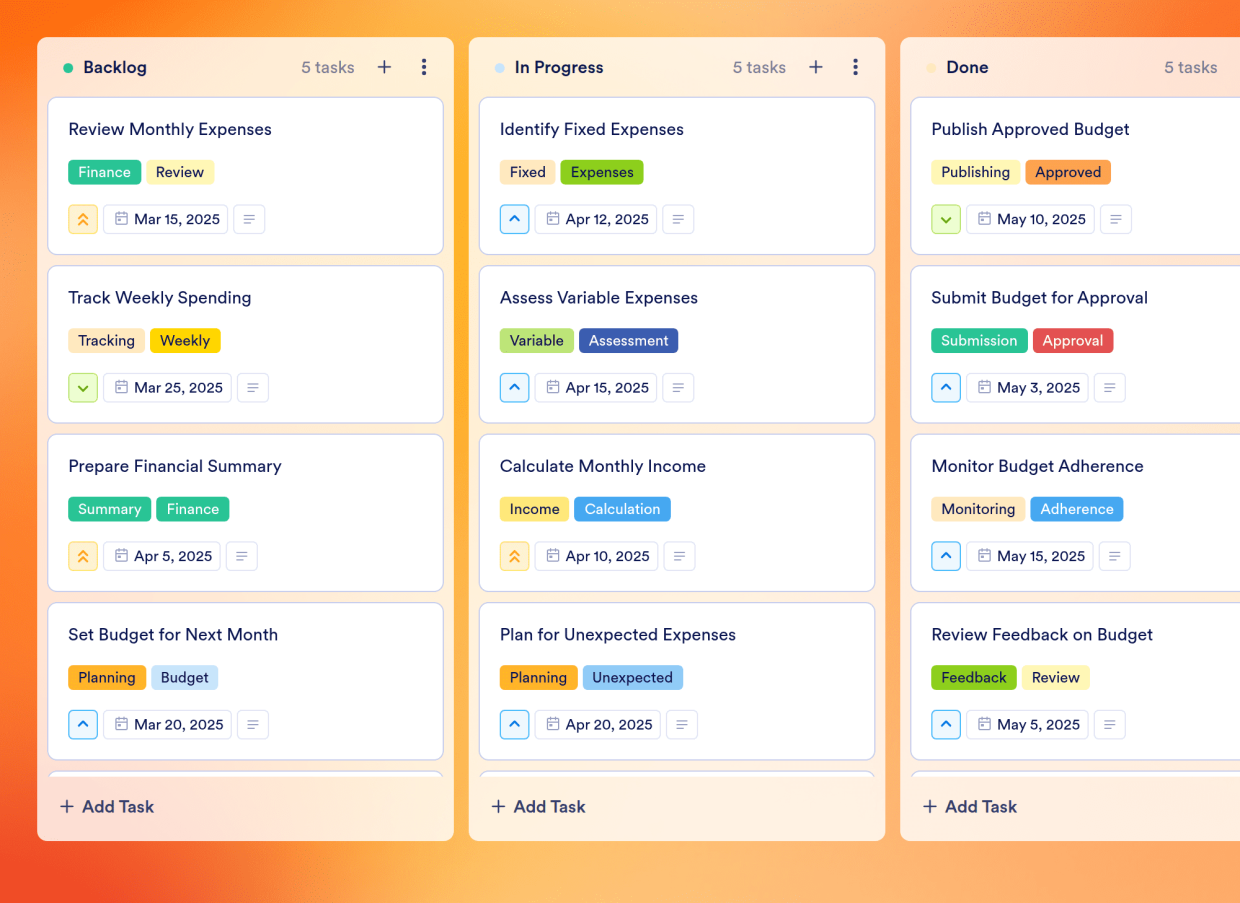Click description icon on Review Feedback on Budget
The height and width of the screenshot is (903, 1240).
click(1110, 725)
